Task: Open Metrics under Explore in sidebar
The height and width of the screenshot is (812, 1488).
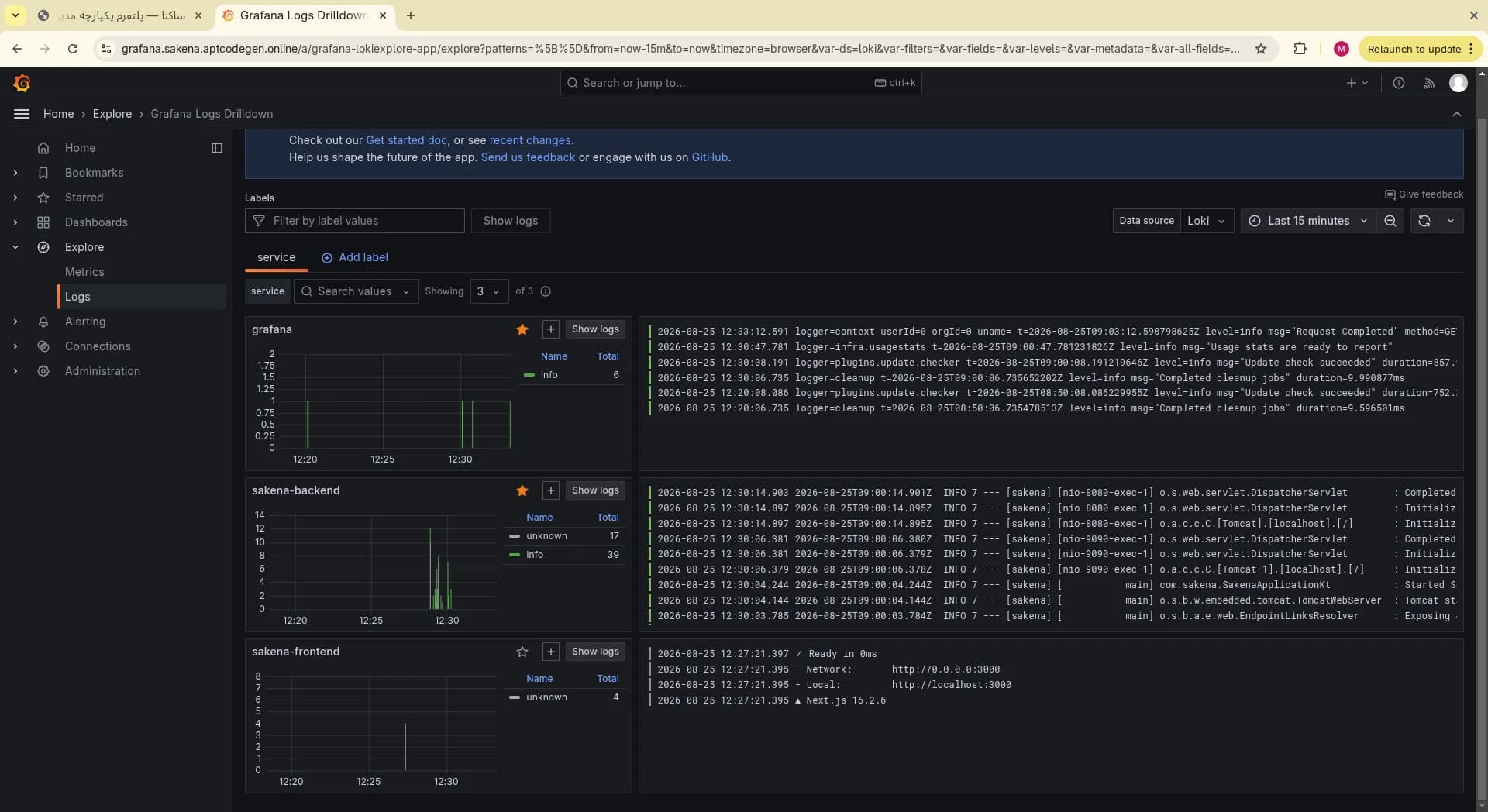Action: 84,272
